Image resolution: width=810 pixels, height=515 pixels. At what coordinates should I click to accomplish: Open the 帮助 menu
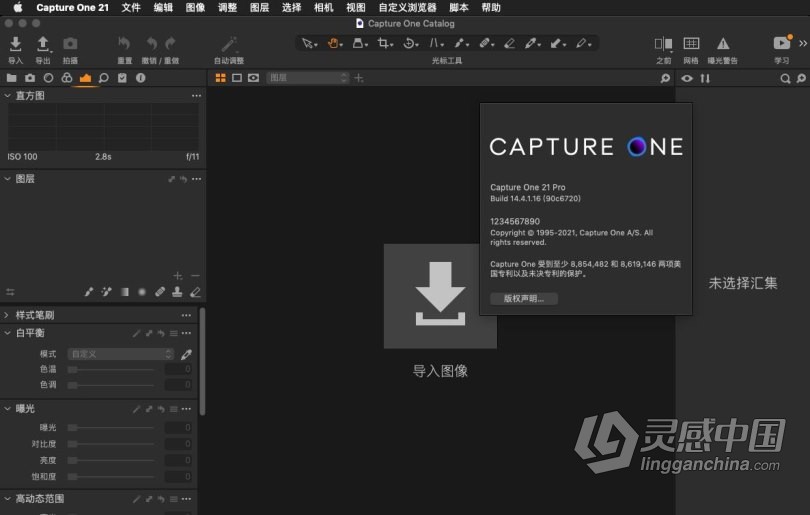[491, 7]
